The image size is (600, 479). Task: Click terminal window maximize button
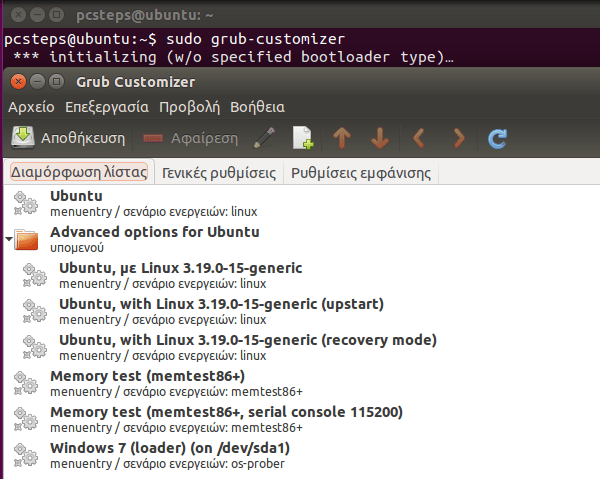(x=57, y=15)
